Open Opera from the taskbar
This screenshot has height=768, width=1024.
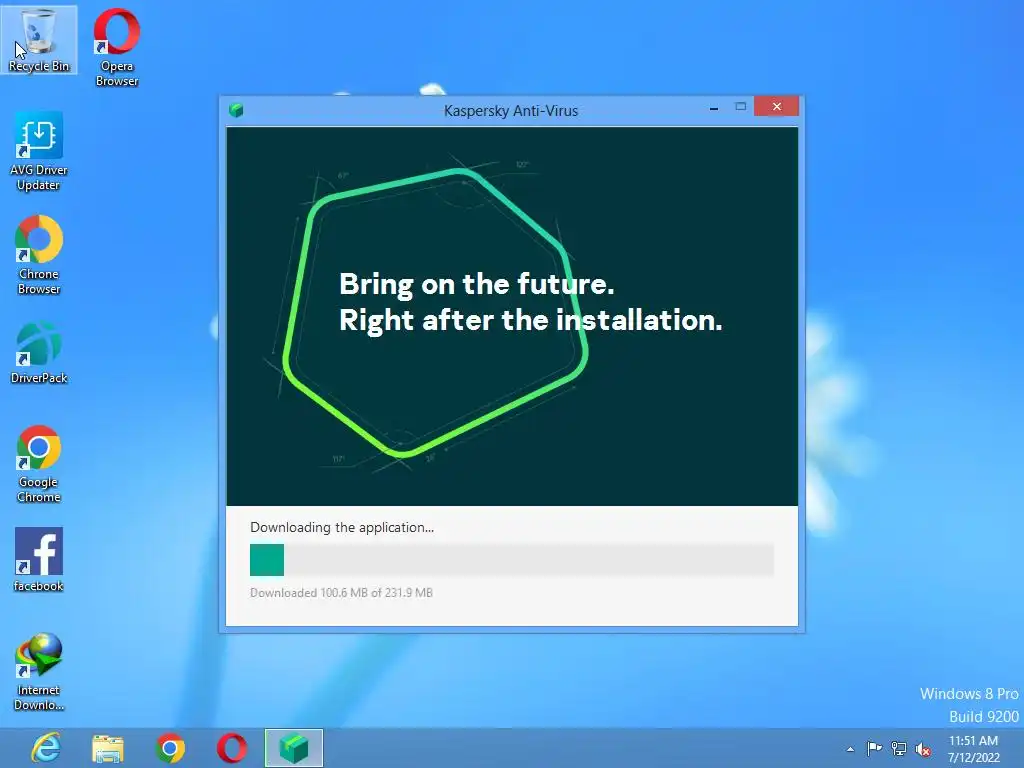click(232, 748)
